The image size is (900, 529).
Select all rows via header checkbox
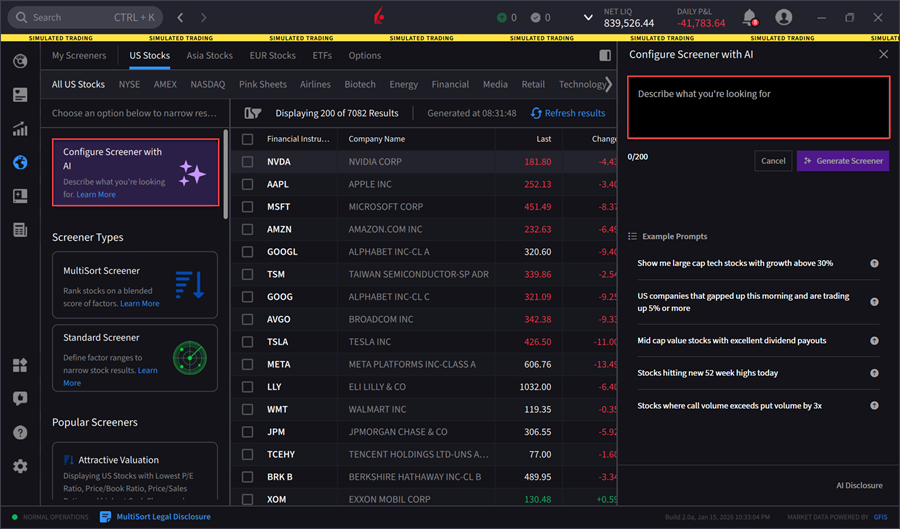click(248, 139)
